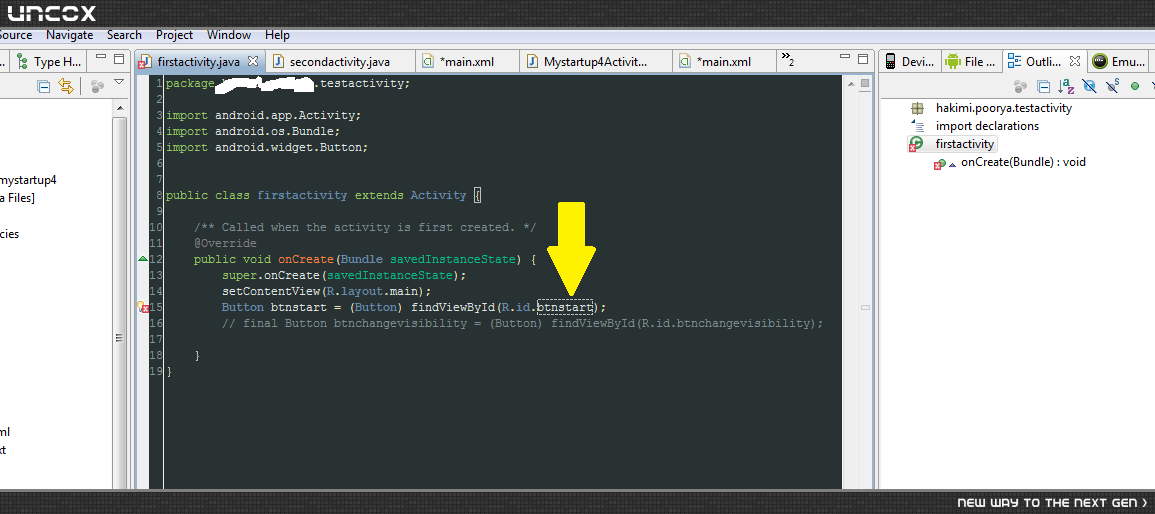
Task: Select hakimi.poorya.testactivity package in Outline
Action: point(1003,108)
